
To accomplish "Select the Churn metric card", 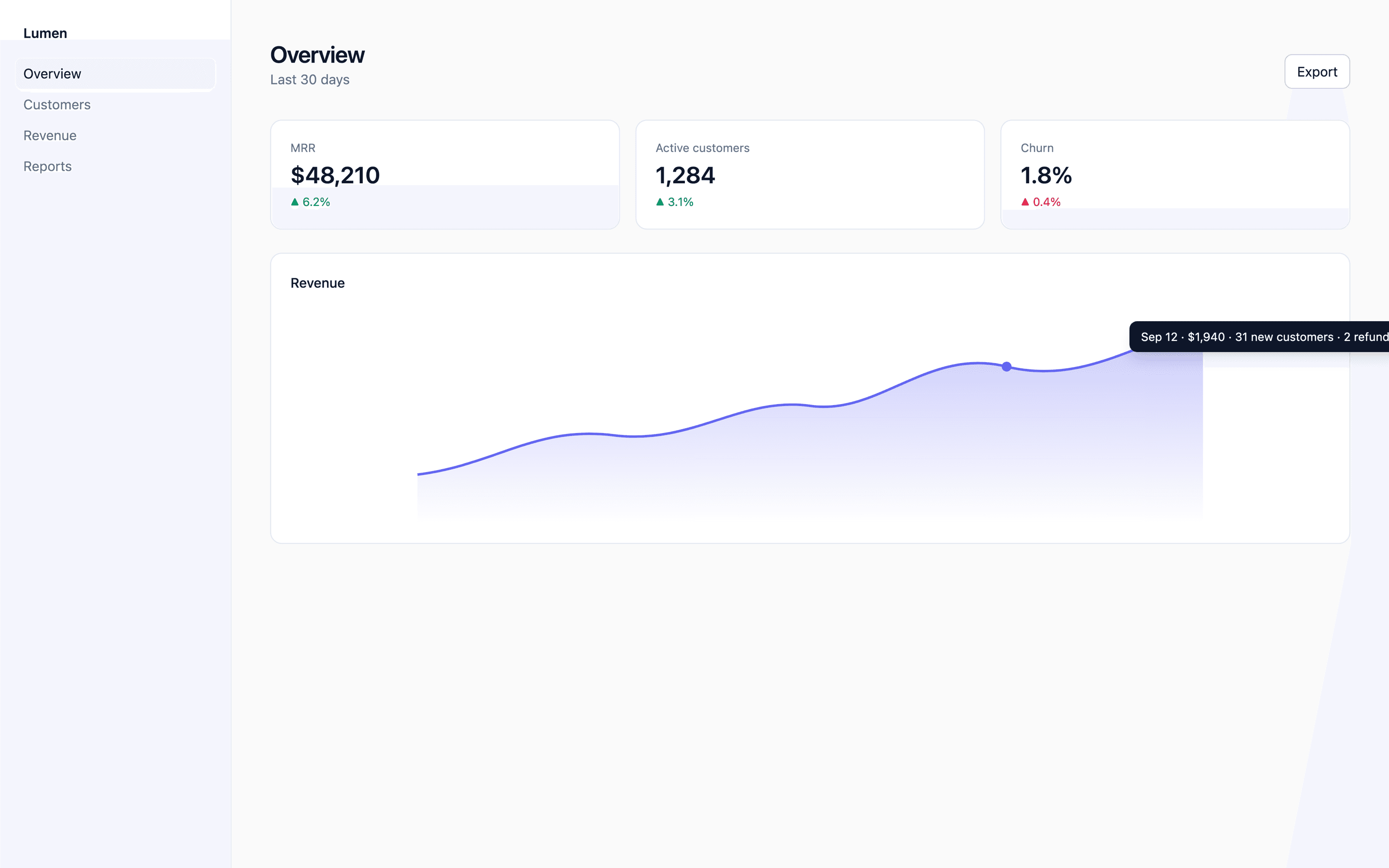I will [x=1175, y=175].
